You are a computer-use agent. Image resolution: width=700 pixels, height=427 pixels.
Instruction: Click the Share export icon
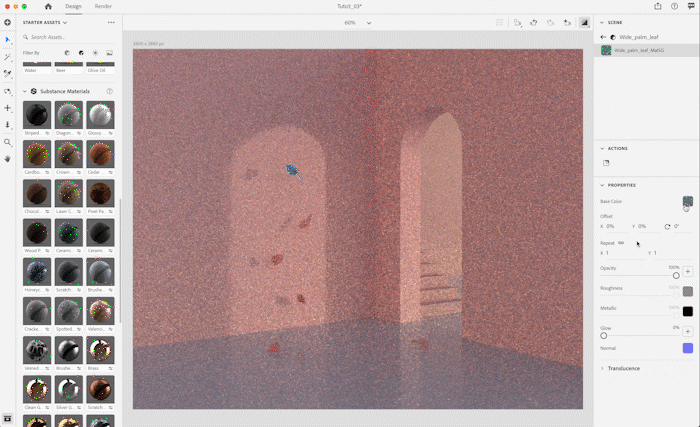click(657, 6)
